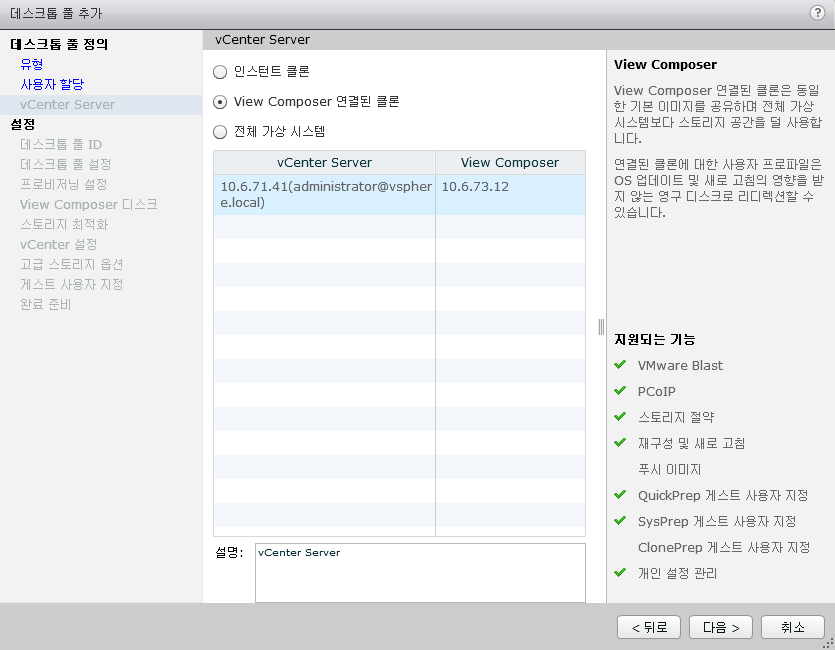This screenshot has height=650, width=835.
Task: Click the 설명 description text field
Action: tap(420, 573)
